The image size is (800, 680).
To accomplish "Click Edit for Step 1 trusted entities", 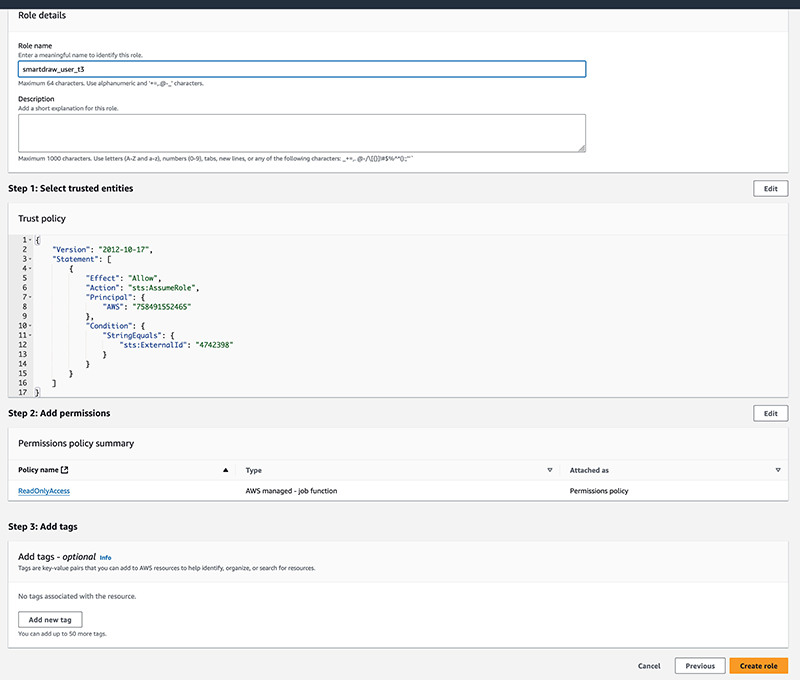I will point(770,188).
